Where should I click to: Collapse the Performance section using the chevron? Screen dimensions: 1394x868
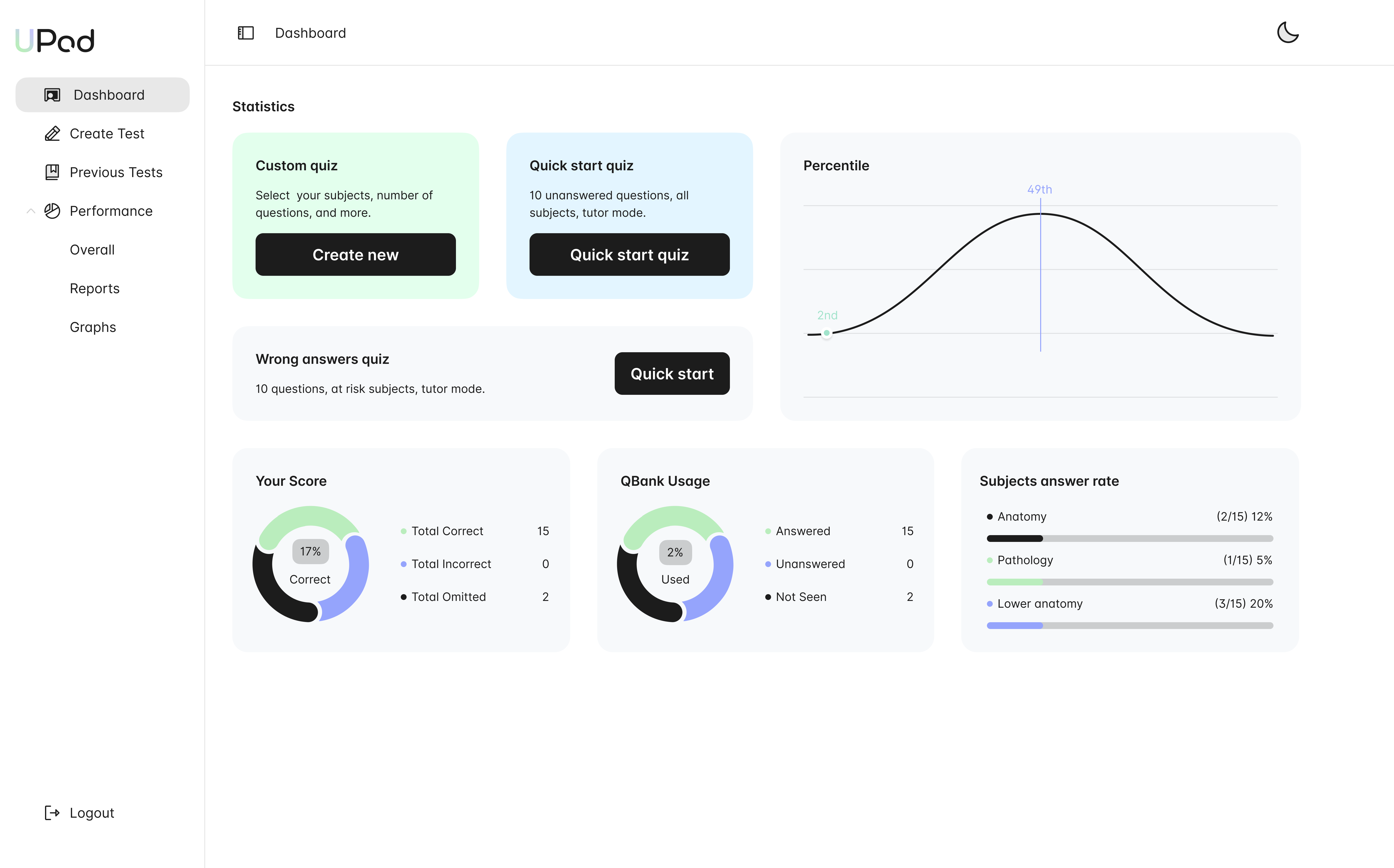pos(30,211)
